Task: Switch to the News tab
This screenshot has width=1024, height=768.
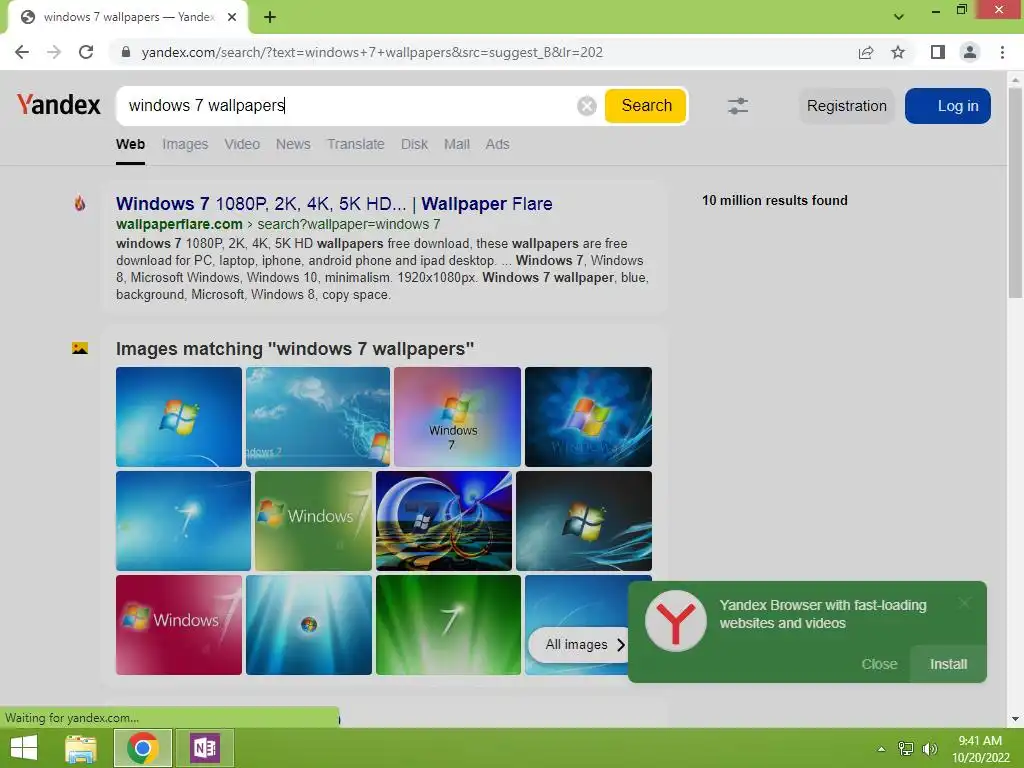Action: click(x=293, y=144)
